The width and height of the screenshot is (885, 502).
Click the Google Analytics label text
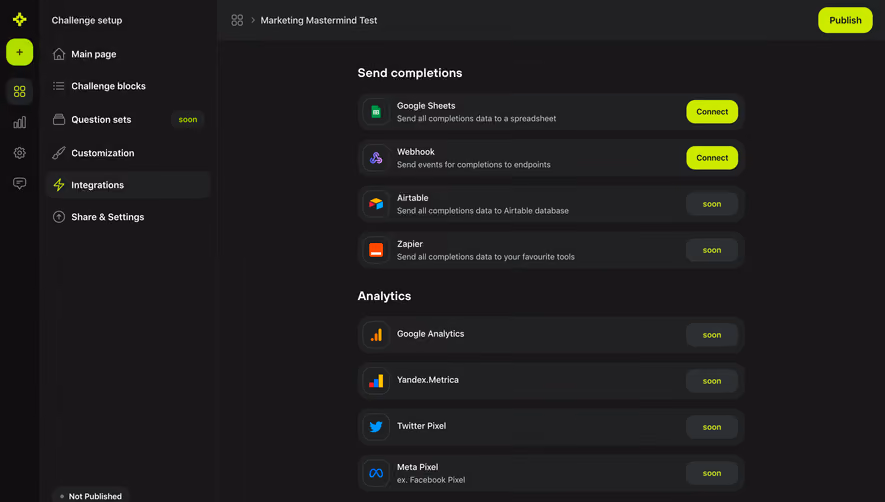(x=431, y=334)
